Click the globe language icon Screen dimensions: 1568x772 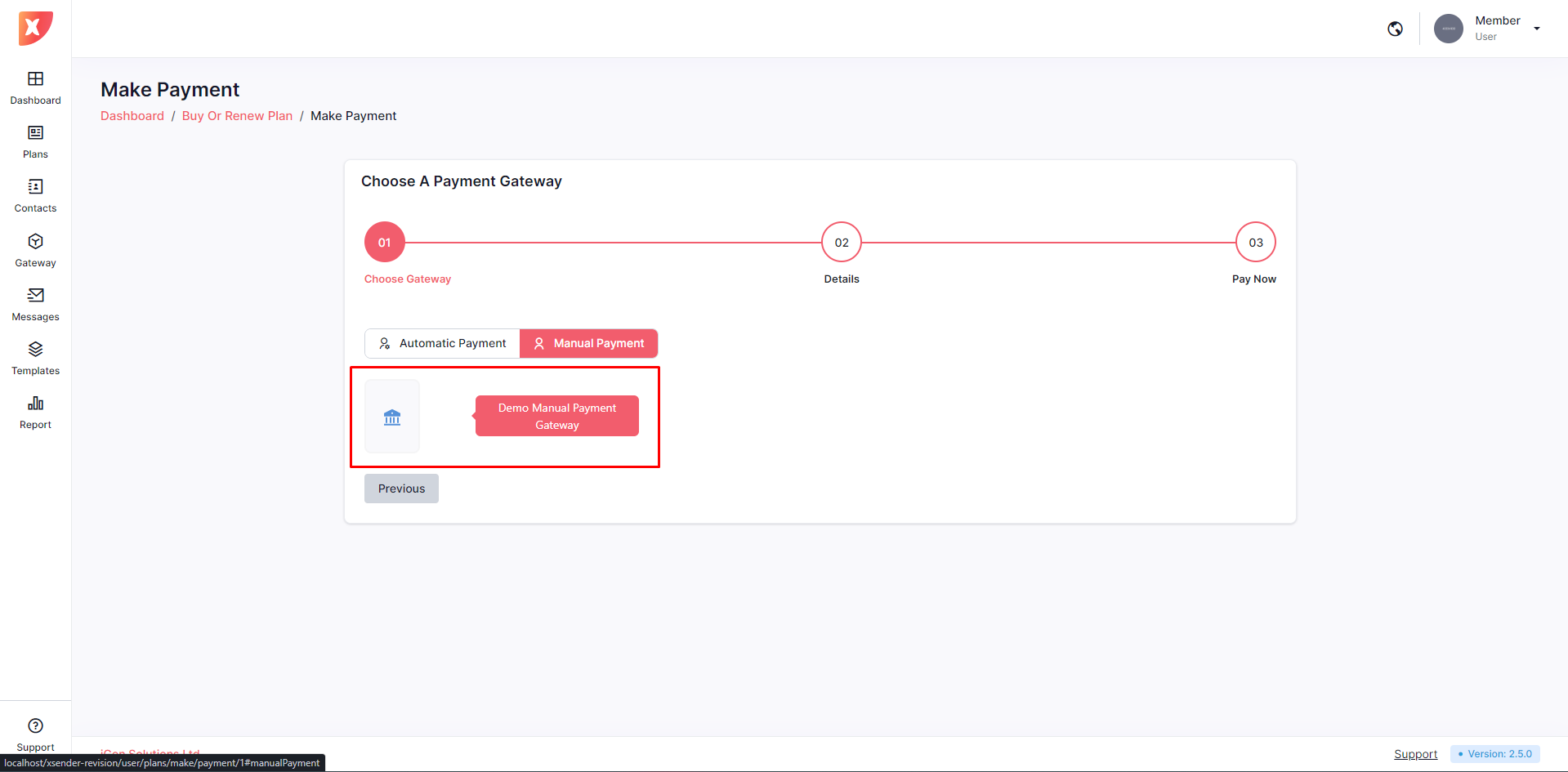(1395, 29)
